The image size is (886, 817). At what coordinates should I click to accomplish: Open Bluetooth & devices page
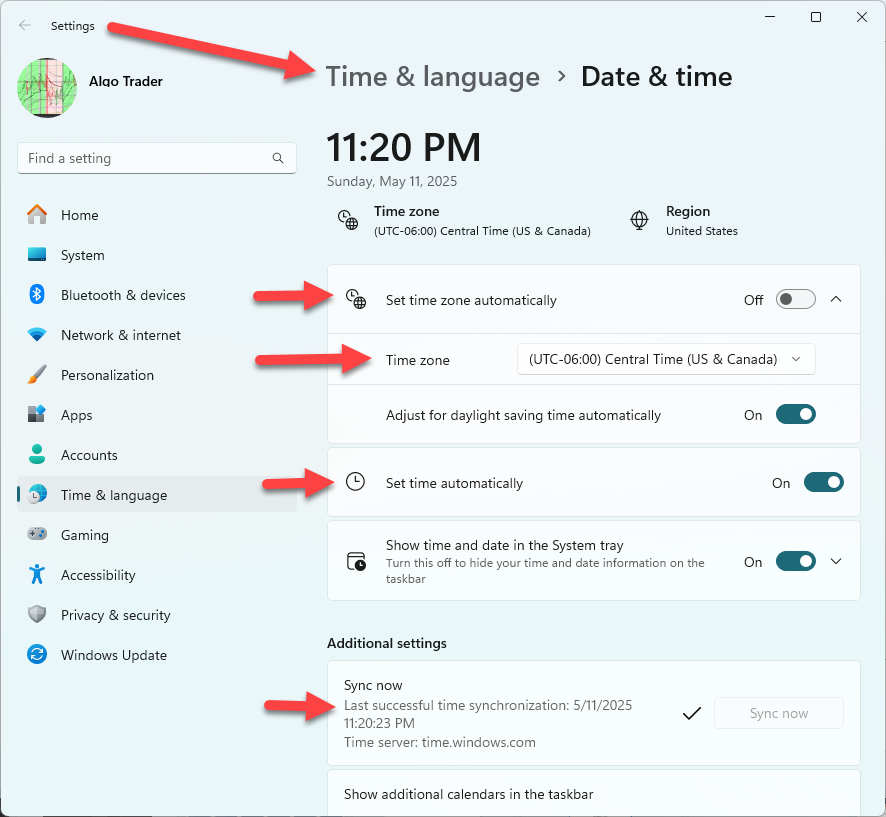pos(157,295)
